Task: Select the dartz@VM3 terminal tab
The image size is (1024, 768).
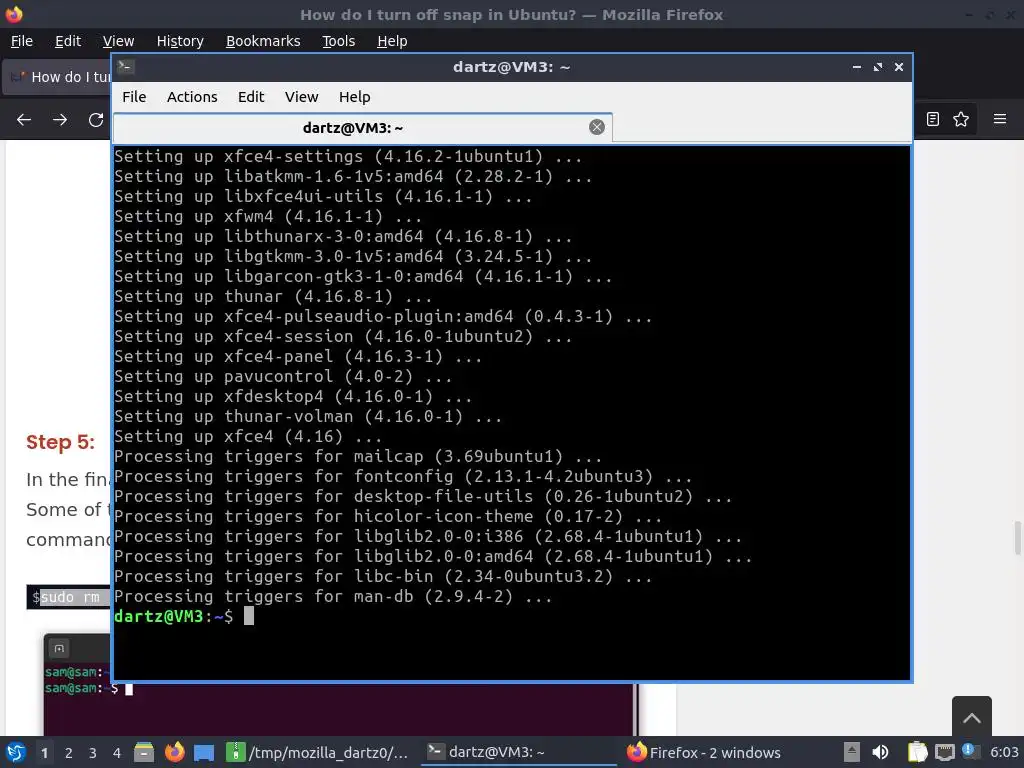Action: [x=362, y=127]
